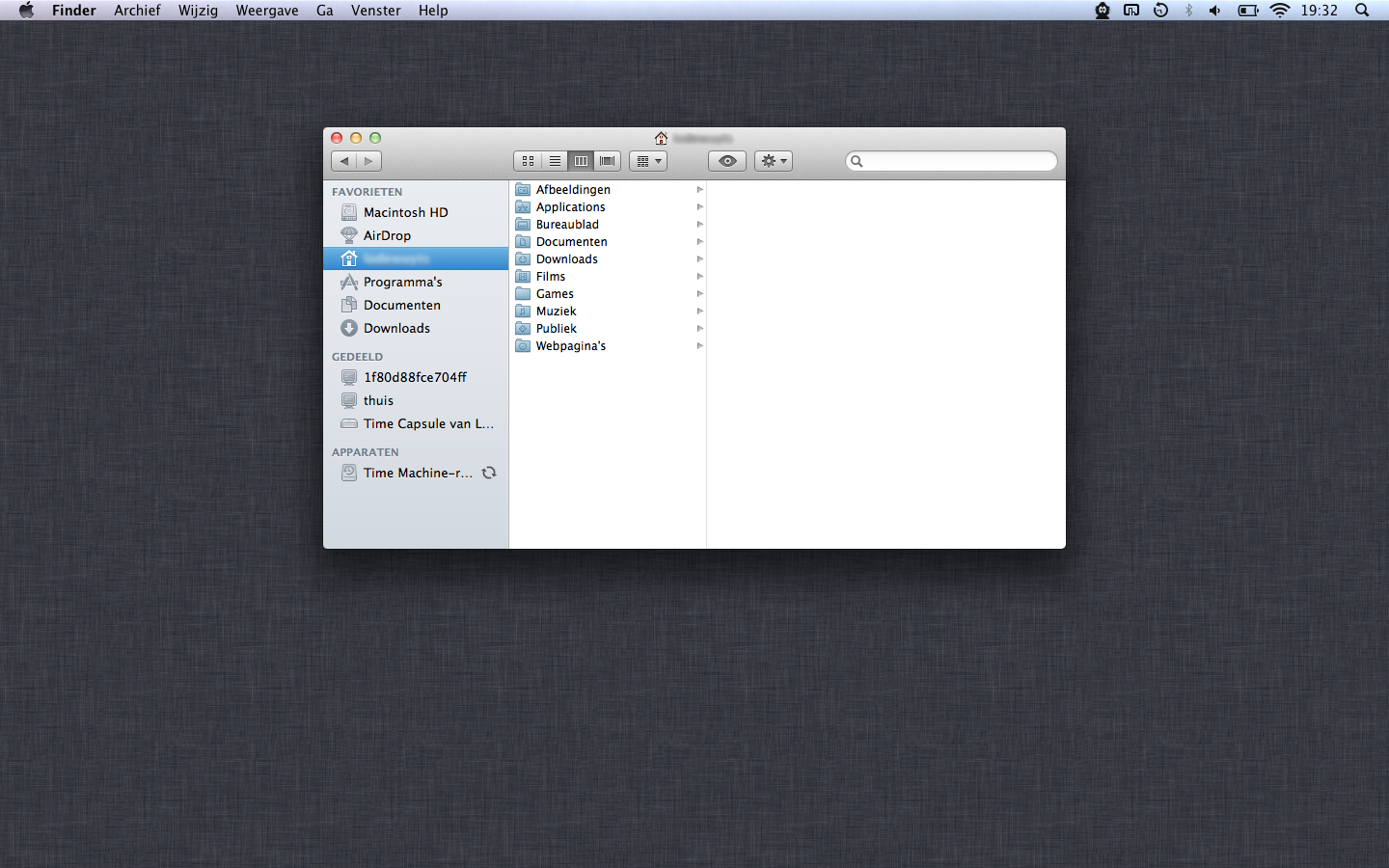The image size is (1389, 868).
Task: Go forward with the right arrow button
Action: click(x=369, y=161)
